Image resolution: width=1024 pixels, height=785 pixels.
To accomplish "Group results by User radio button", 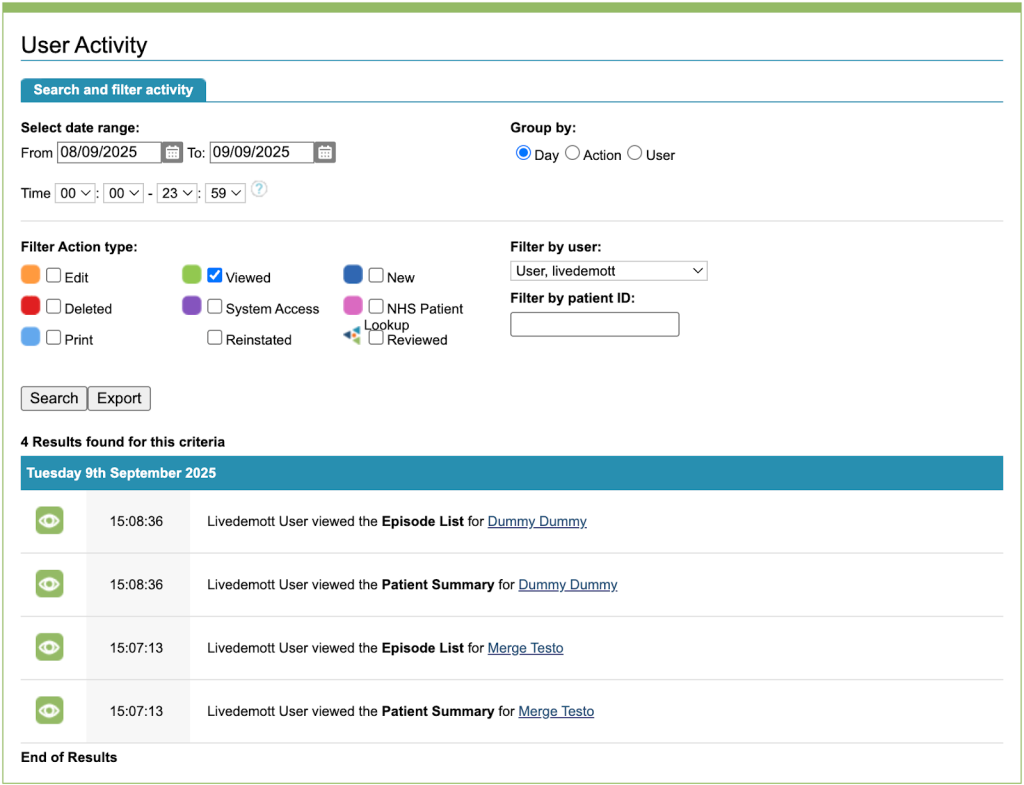I will (x=635, y=154).
